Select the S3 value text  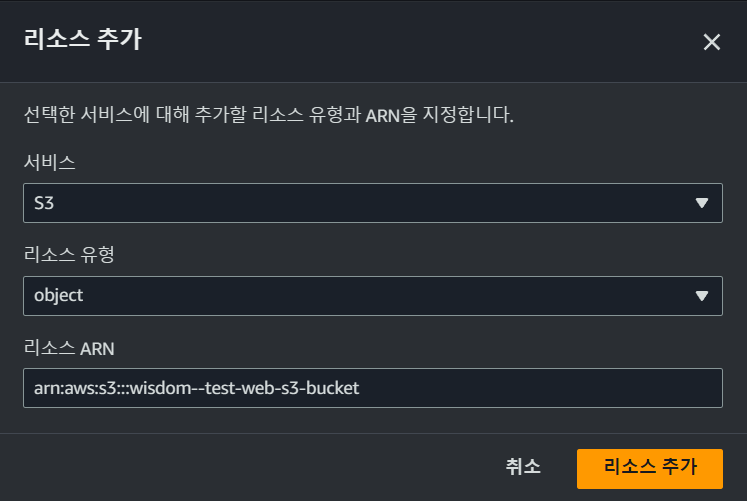coord(44,203)
